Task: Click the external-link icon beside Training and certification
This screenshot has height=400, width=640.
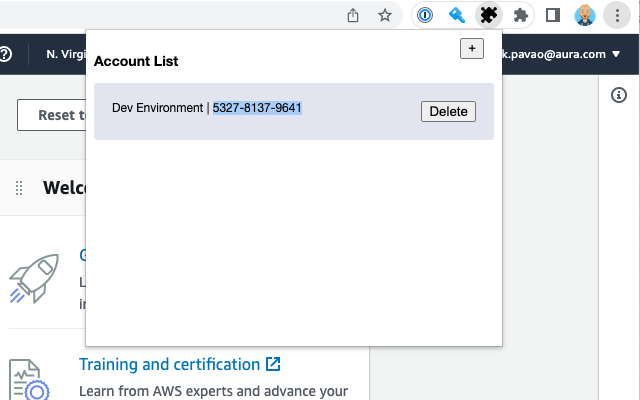Action: [x=273, y=364]
